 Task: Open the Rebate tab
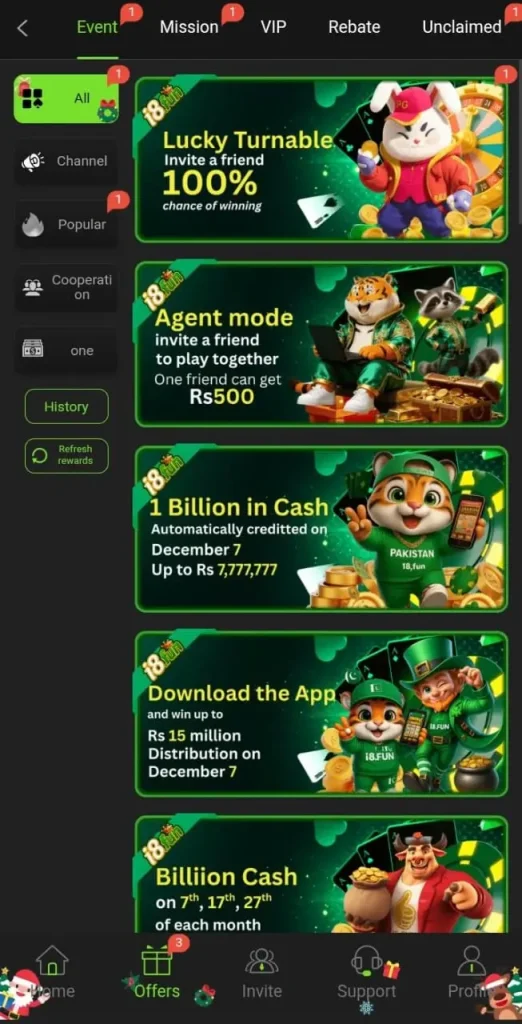click(354, 27)
